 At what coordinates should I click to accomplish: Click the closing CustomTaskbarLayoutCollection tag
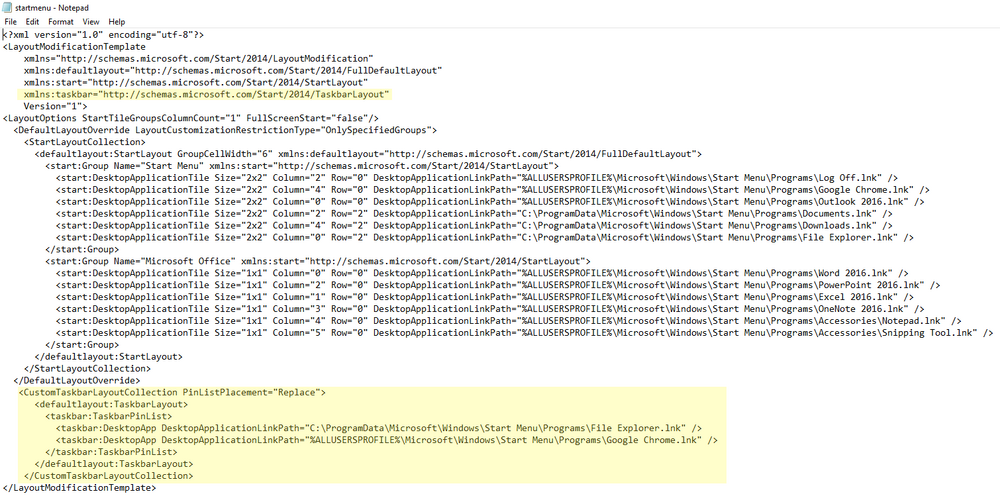108,476
